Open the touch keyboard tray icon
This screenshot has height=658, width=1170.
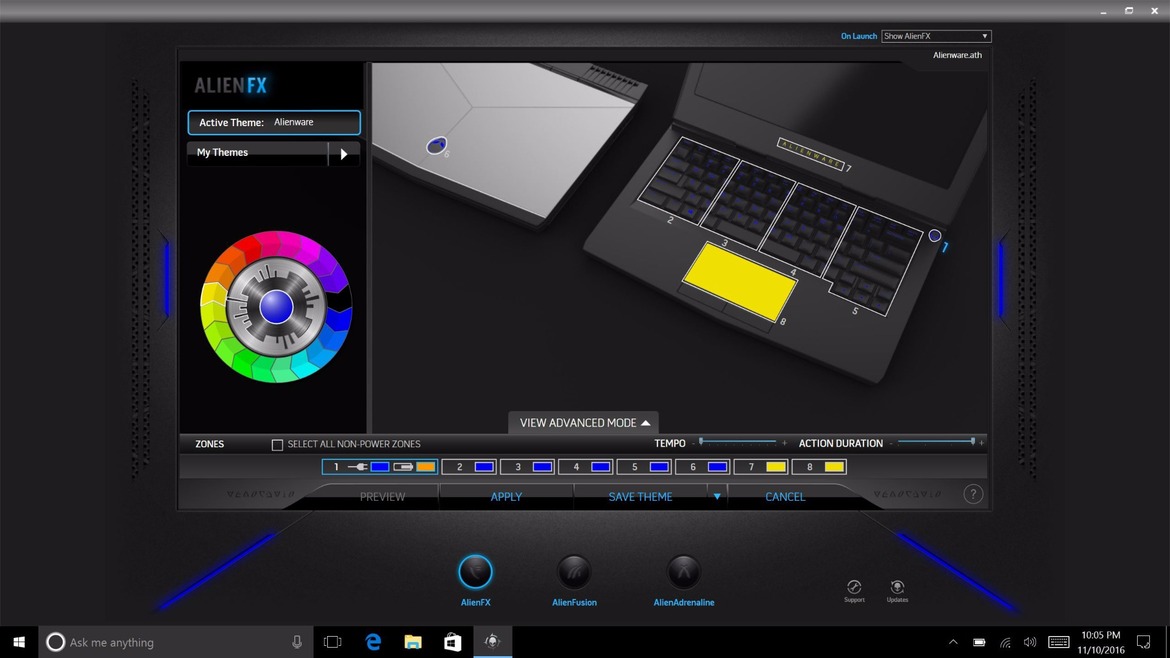[x=1059, y=642]
